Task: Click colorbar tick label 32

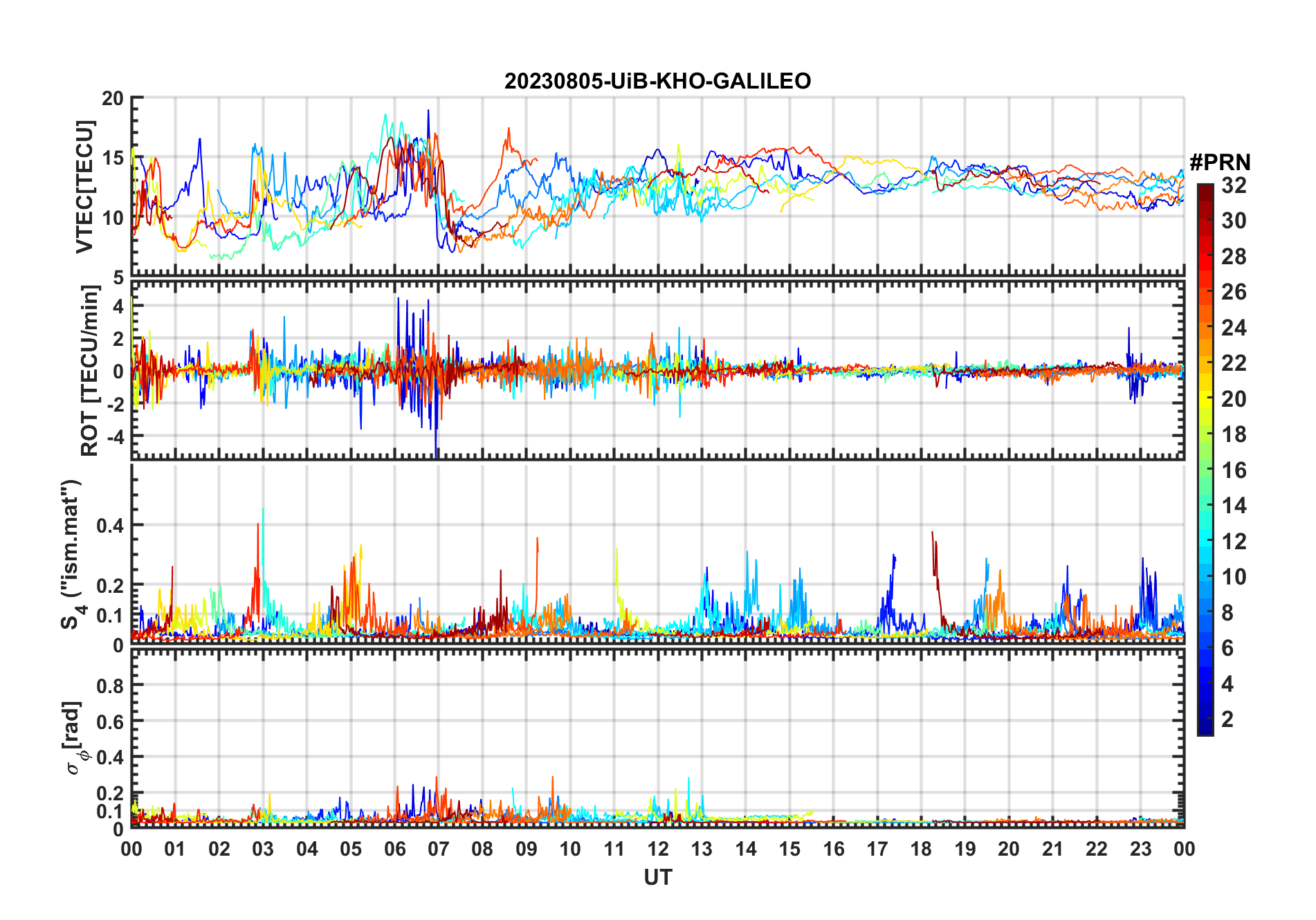Action: pos(1234,185)
